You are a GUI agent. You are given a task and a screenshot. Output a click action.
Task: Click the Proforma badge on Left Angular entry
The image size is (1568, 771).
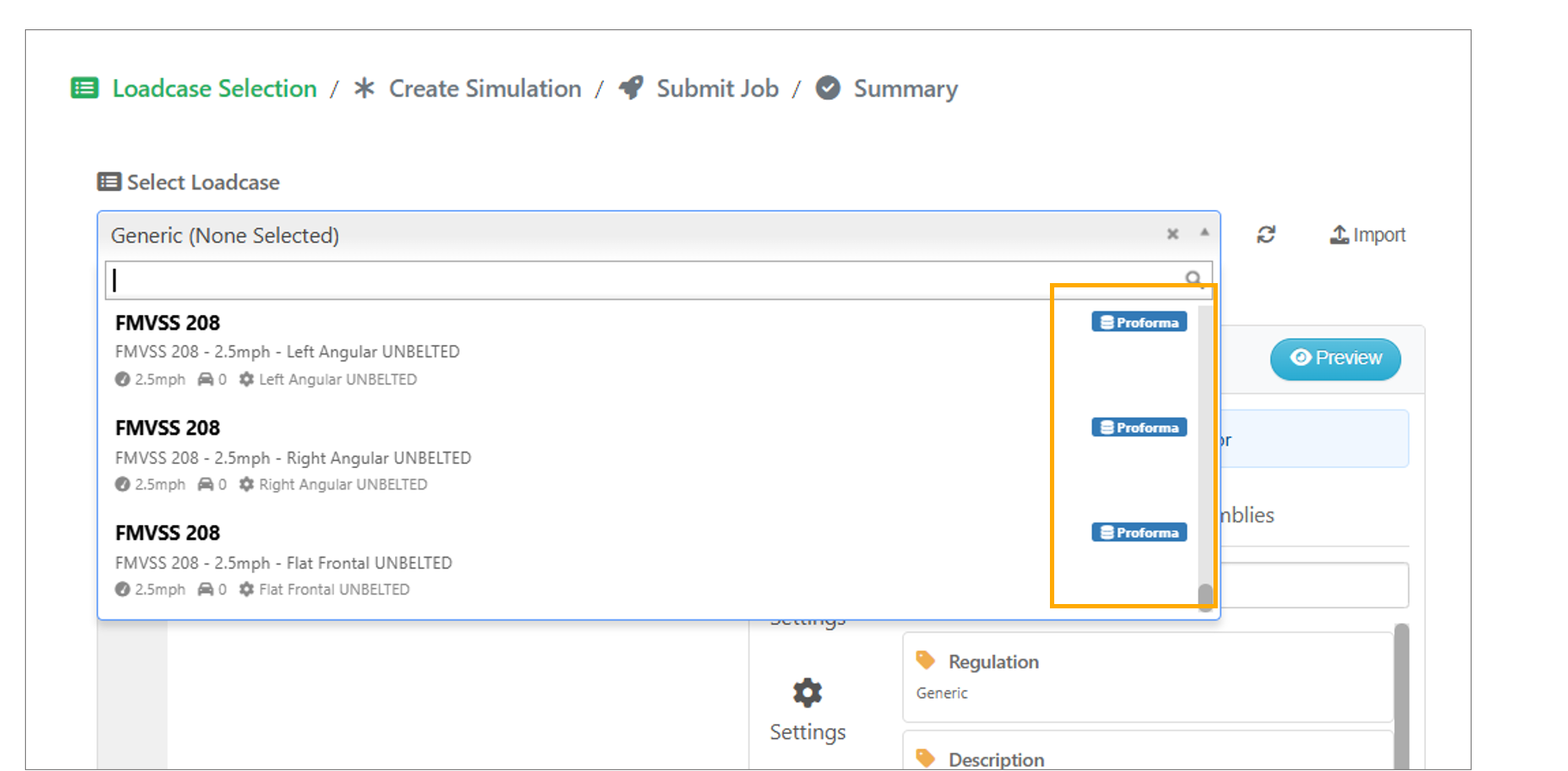pyautogui.click(x=1139, y=323)
